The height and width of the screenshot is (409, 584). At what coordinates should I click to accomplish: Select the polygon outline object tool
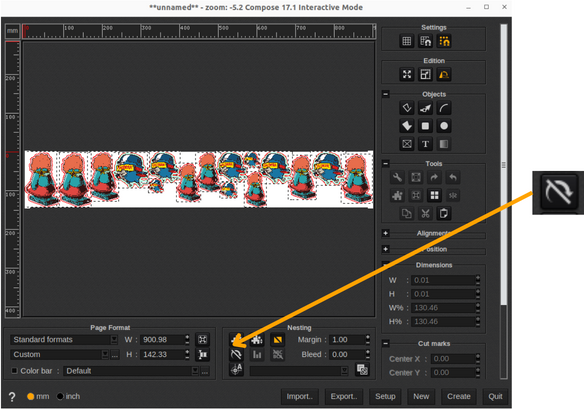[407, 108]
